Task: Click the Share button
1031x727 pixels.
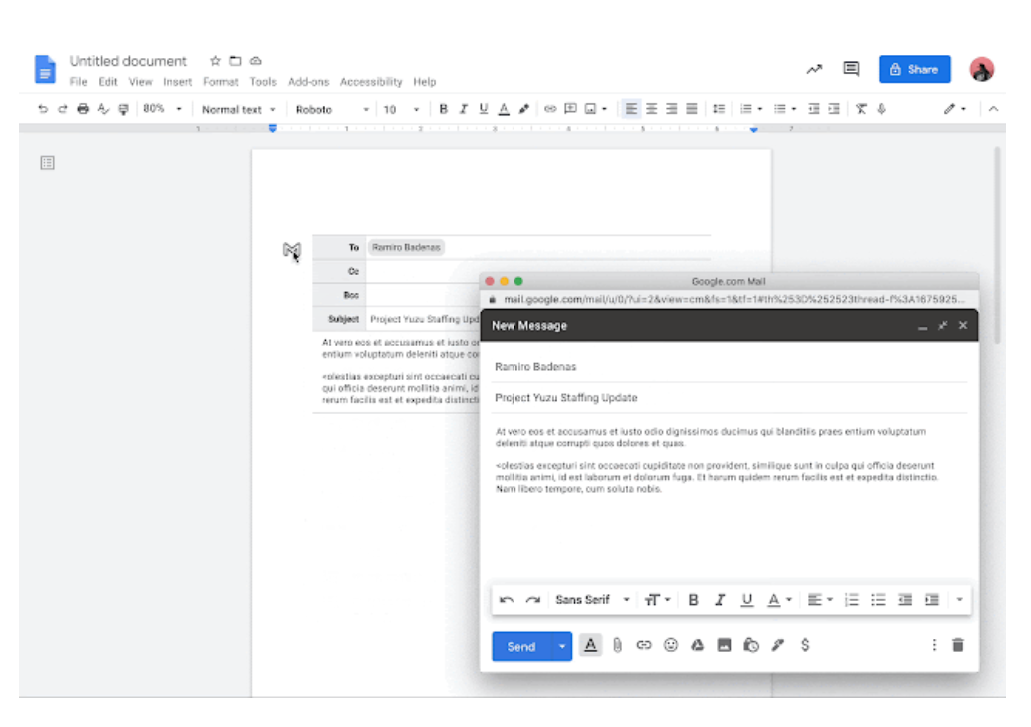Action: (914, 69)
